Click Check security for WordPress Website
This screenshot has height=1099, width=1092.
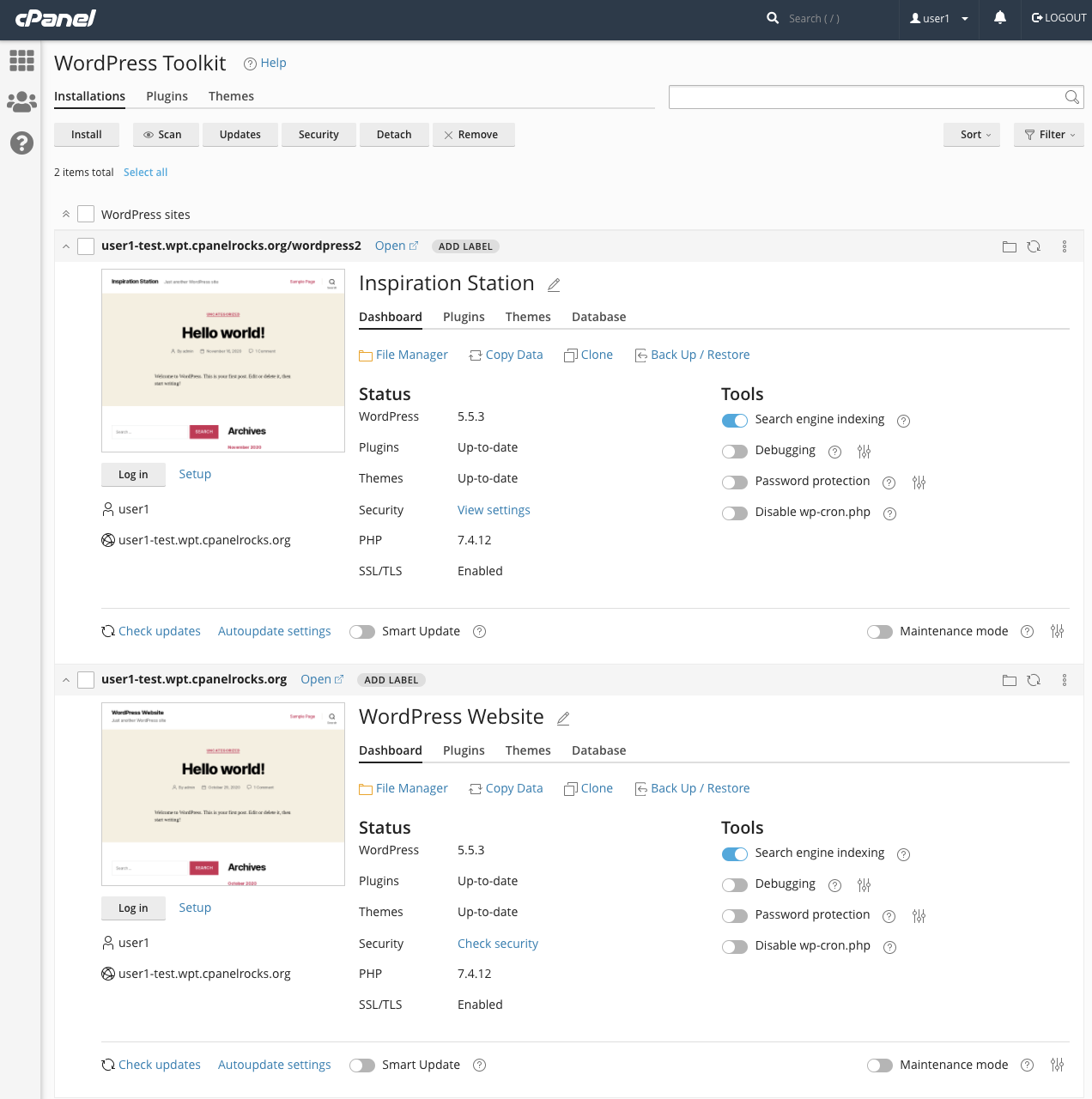point(498,944)
